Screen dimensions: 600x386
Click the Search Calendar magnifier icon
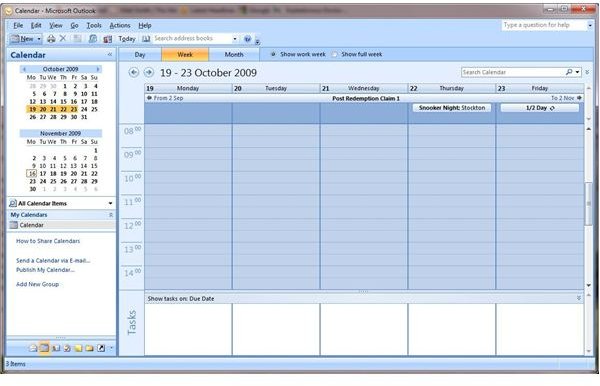[569, 72]
